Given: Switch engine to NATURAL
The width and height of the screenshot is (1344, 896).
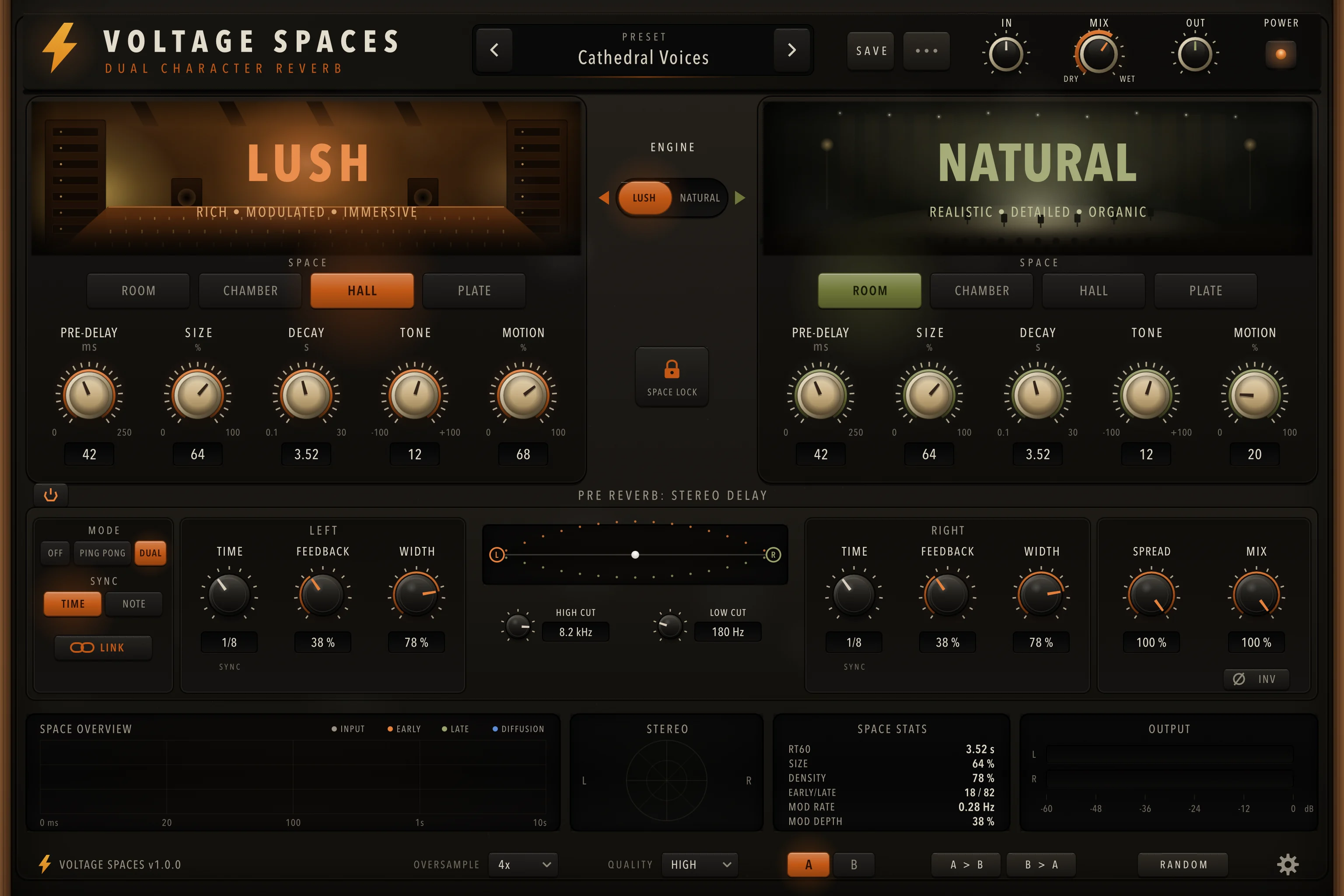Looking at the screenshot, I should [x=700, y=198].
